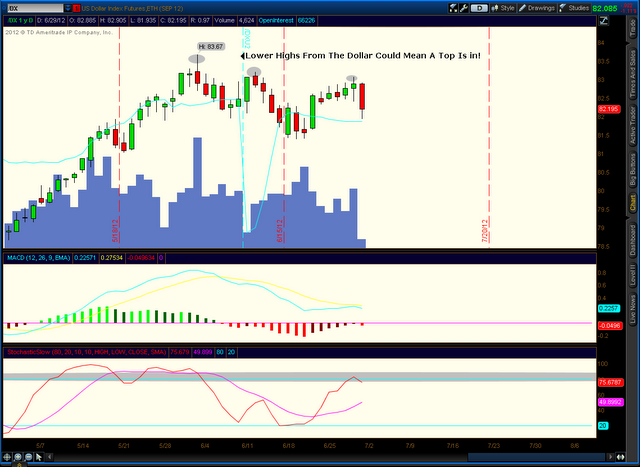The height and width of the screenshot is (467, 640).
Task: Open the Trade sidebar tab
Action: point(633,29)
